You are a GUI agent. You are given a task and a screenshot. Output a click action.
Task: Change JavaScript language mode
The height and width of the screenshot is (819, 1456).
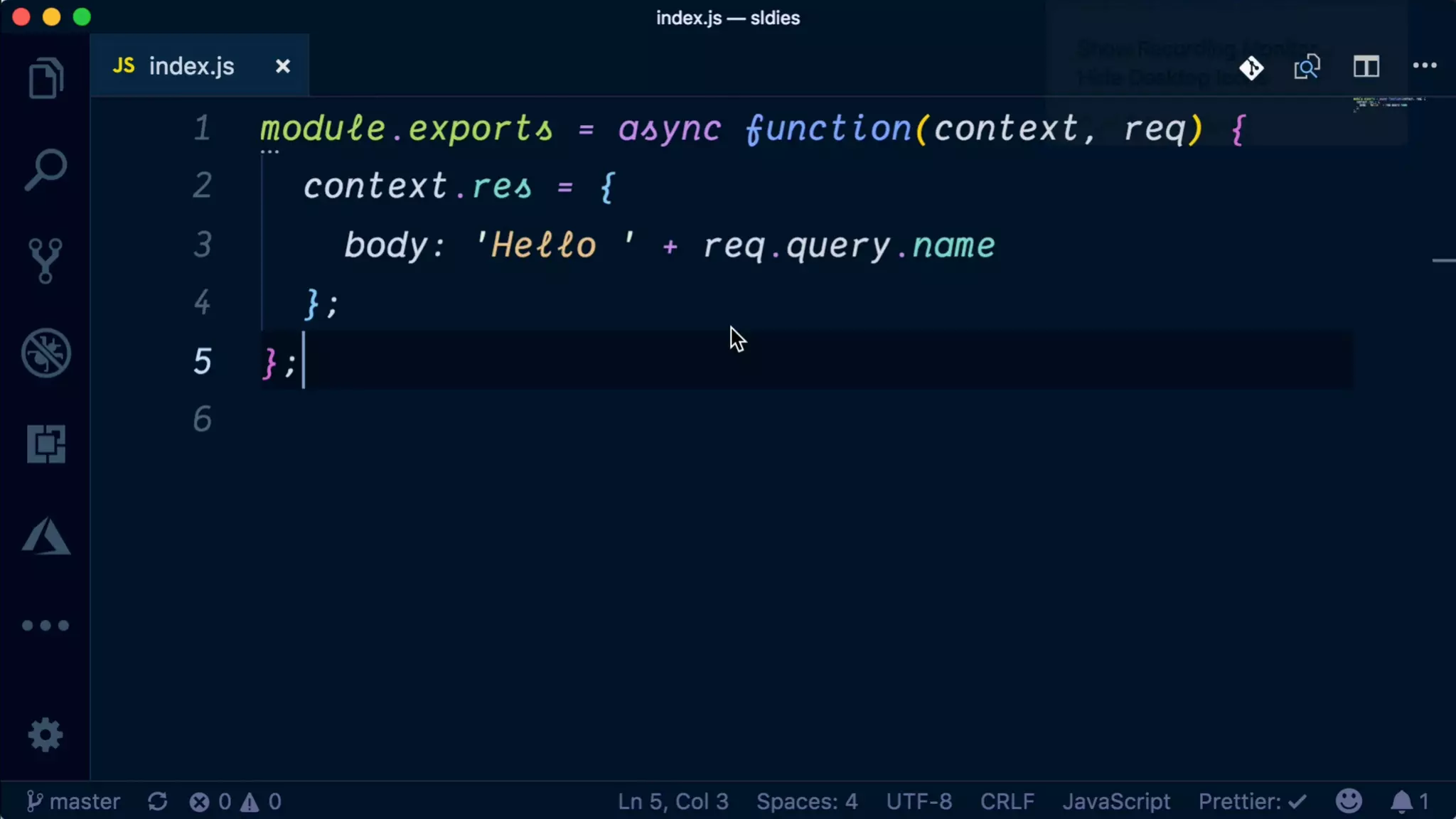tap(1115, 801)
